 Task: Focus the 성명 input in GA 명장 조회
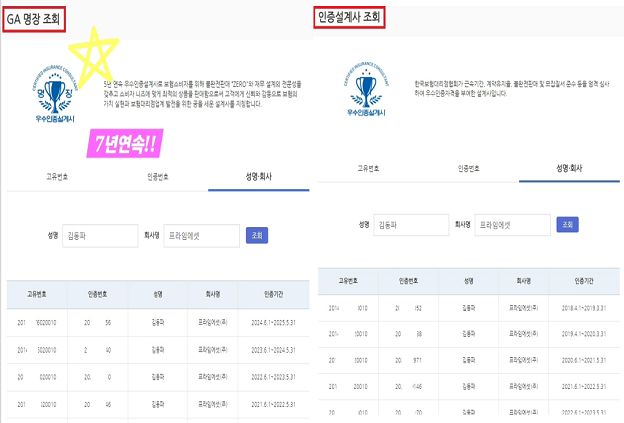[100, 236]
